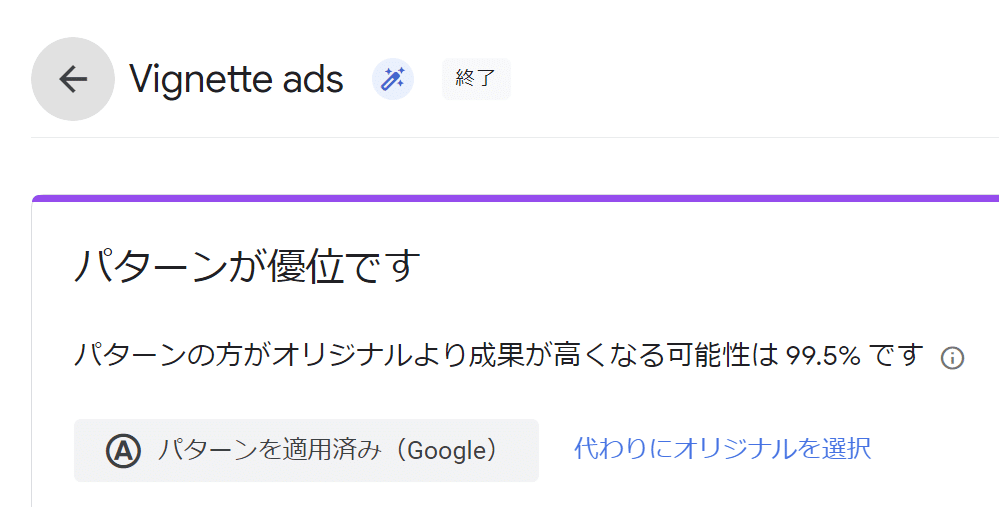The height and width of the screenshot is (507, 999).
Task: Click the light blue circle around the wand
Action: coord(392,79)
